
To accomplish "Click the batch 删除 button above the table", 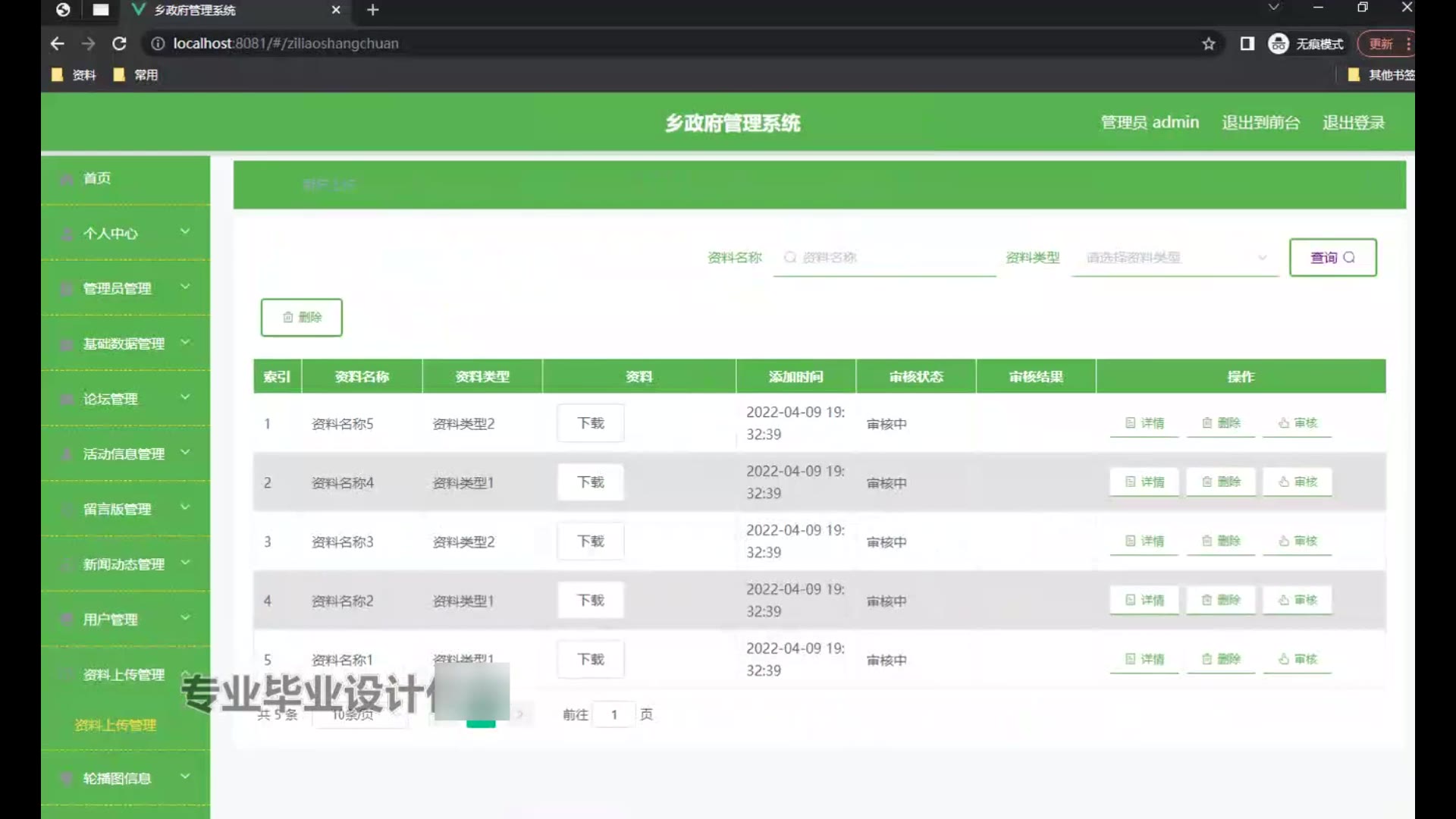I will [x=302, y=317].
